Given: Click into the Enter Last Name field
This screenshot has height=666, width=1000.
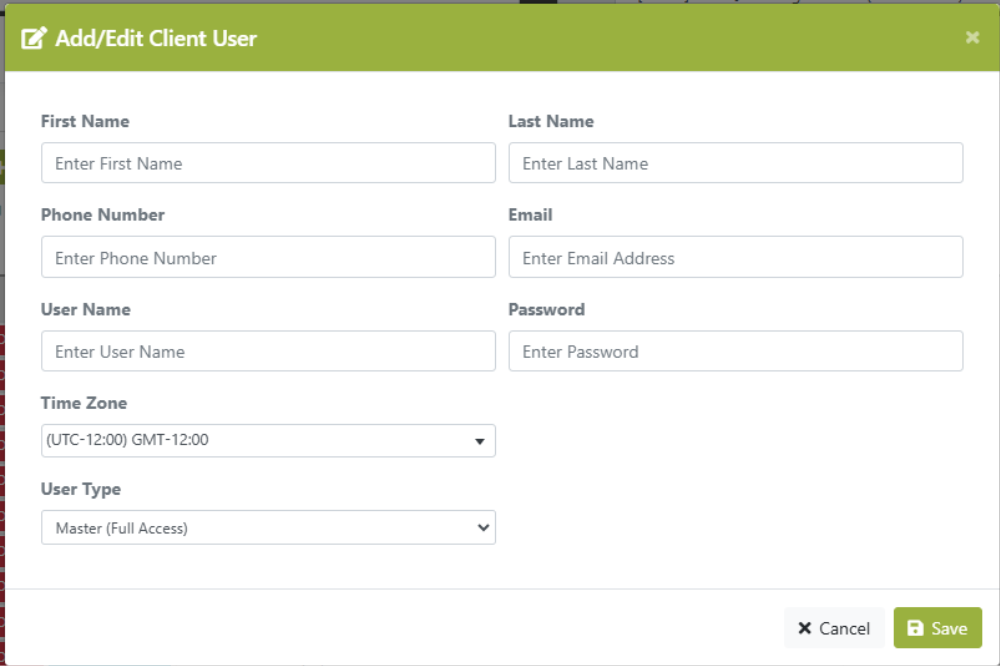Looking at the screenshot, I should click(735, 163).
